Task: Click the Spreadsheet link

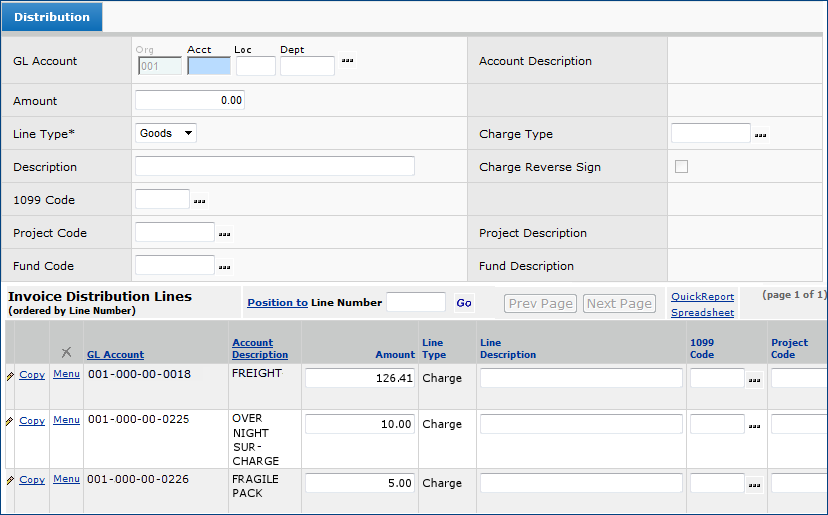Action: pos(702,313)
